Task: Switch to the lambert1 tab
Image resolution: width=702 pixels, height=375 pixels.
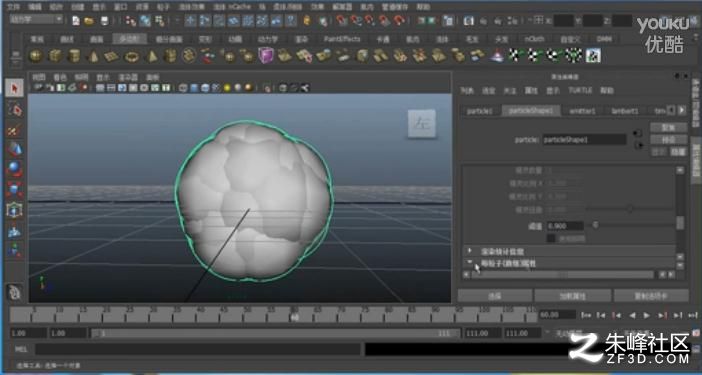Action: (x=625, y=111)
